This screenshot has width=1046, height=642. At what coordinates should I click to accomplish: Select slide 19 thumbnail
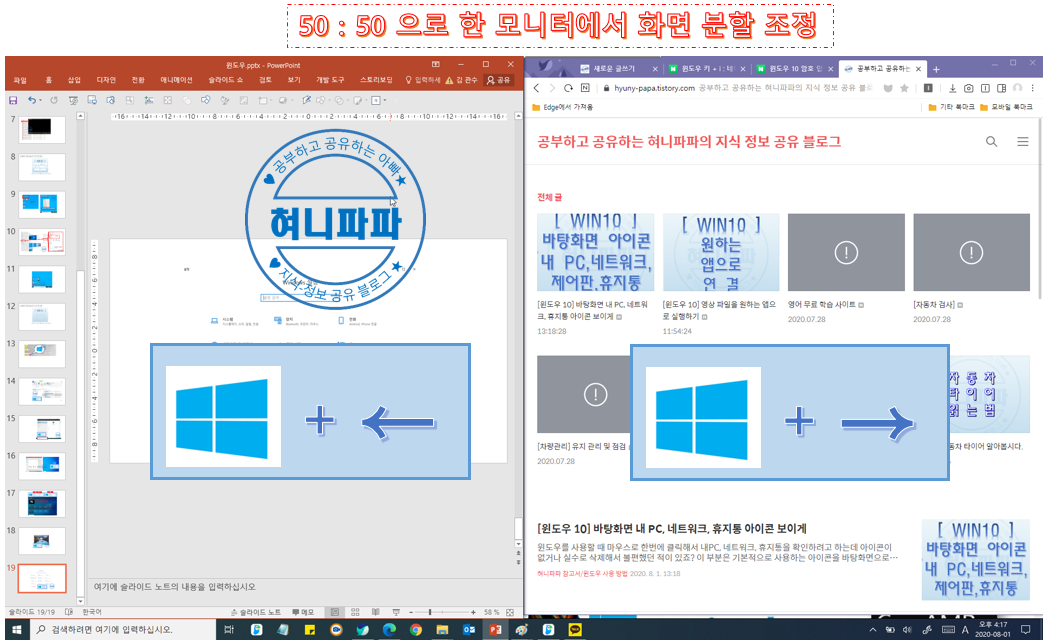(42, 578)
